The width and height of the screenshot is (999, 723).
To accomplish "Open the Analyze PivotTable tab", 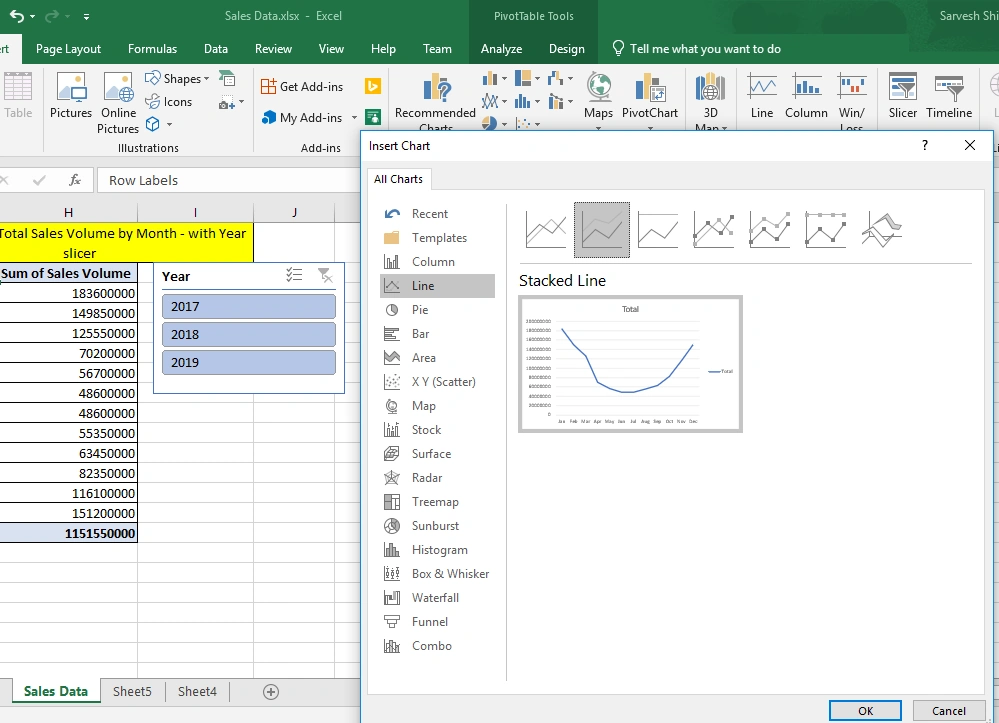I will (x=501, y=49).
